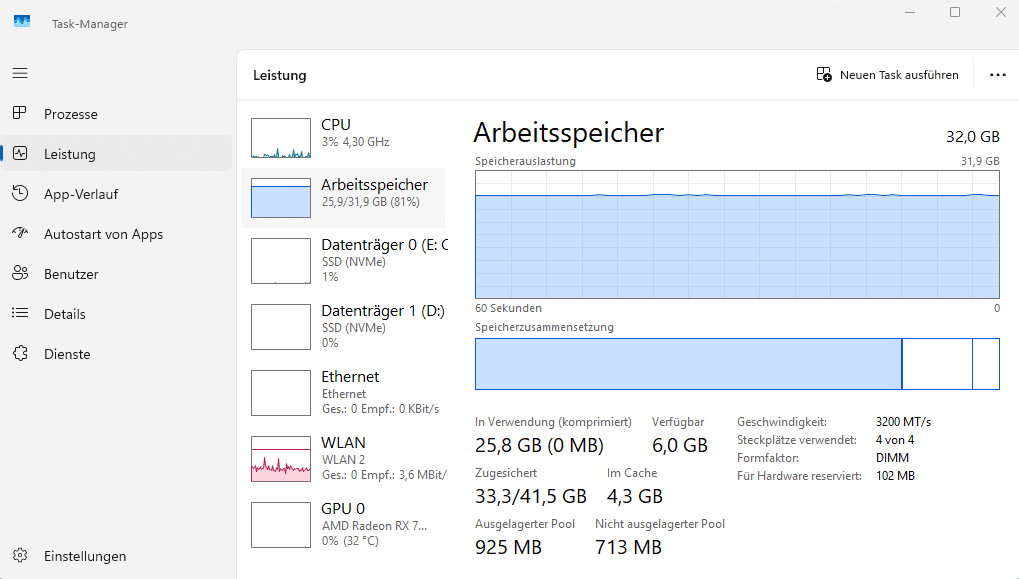Viewport: 1019px width, 579px height.
Task: Open the more options ellipsis menu
Action: [x=997, y=74]
